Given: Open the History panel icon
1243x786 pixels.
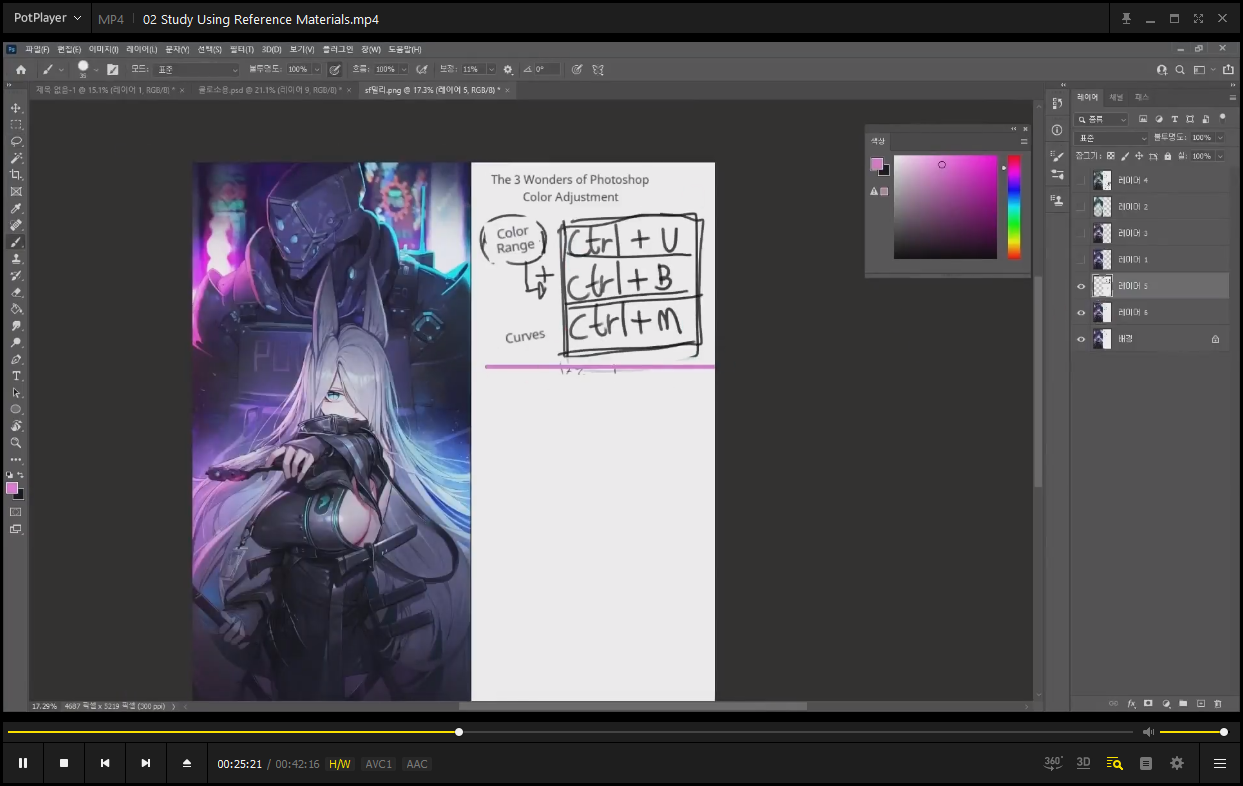Looking at the screenshot, I should [1057, 104].
